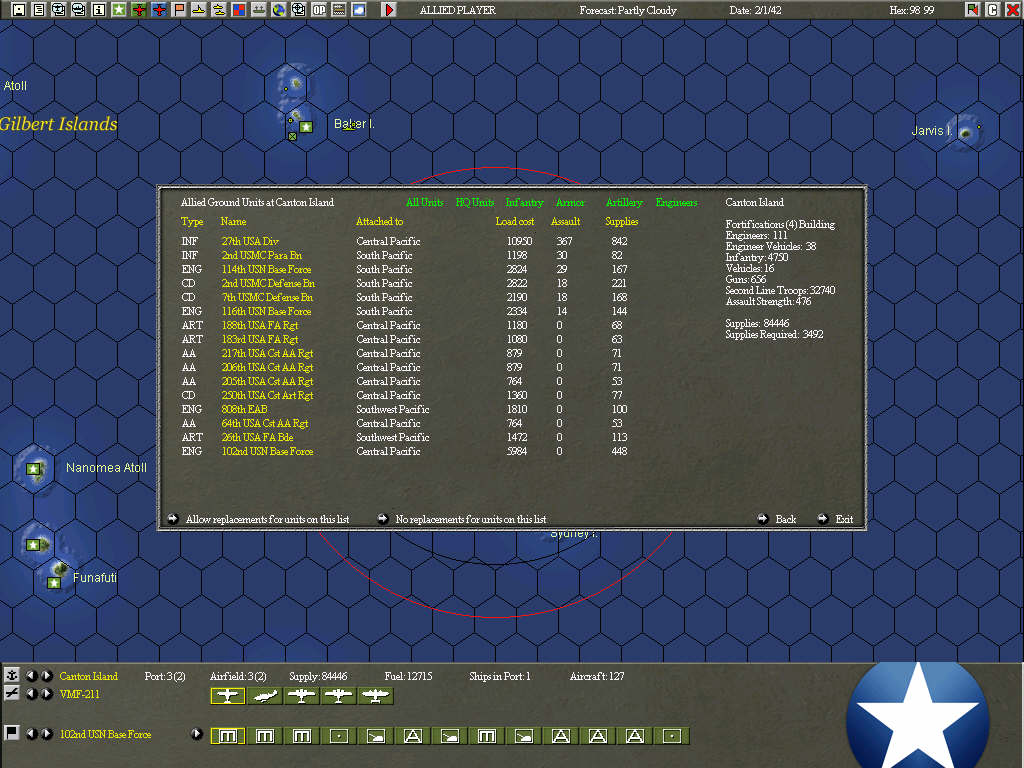This screenshot has width=1024, height=768.
Task: Click the anchor icon beside Canton Island
Action: pyautogui.click(x=12, y=675)
